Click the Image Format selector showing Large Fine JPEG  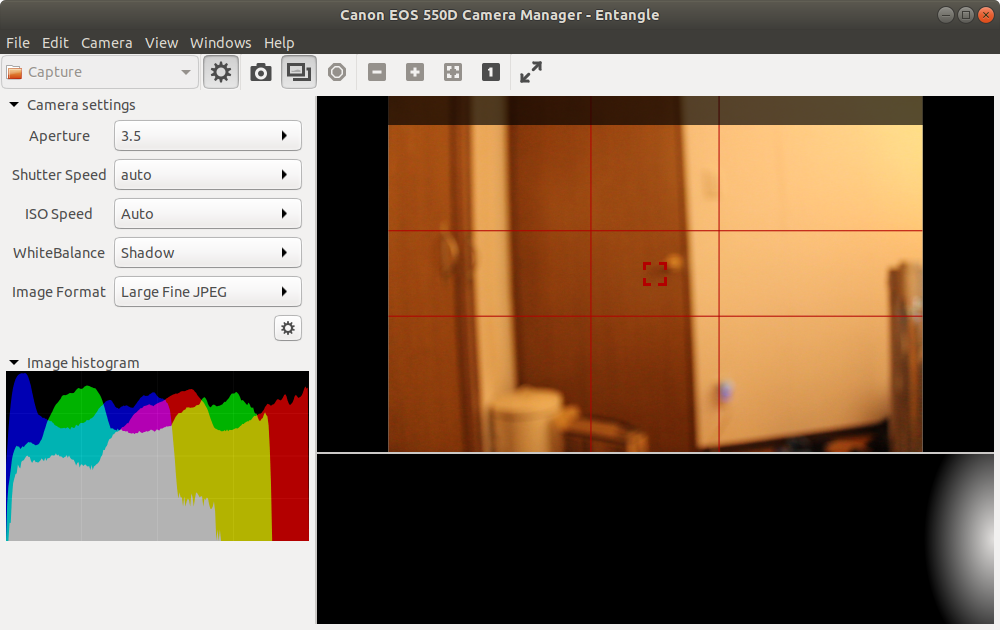pos(207,291)
